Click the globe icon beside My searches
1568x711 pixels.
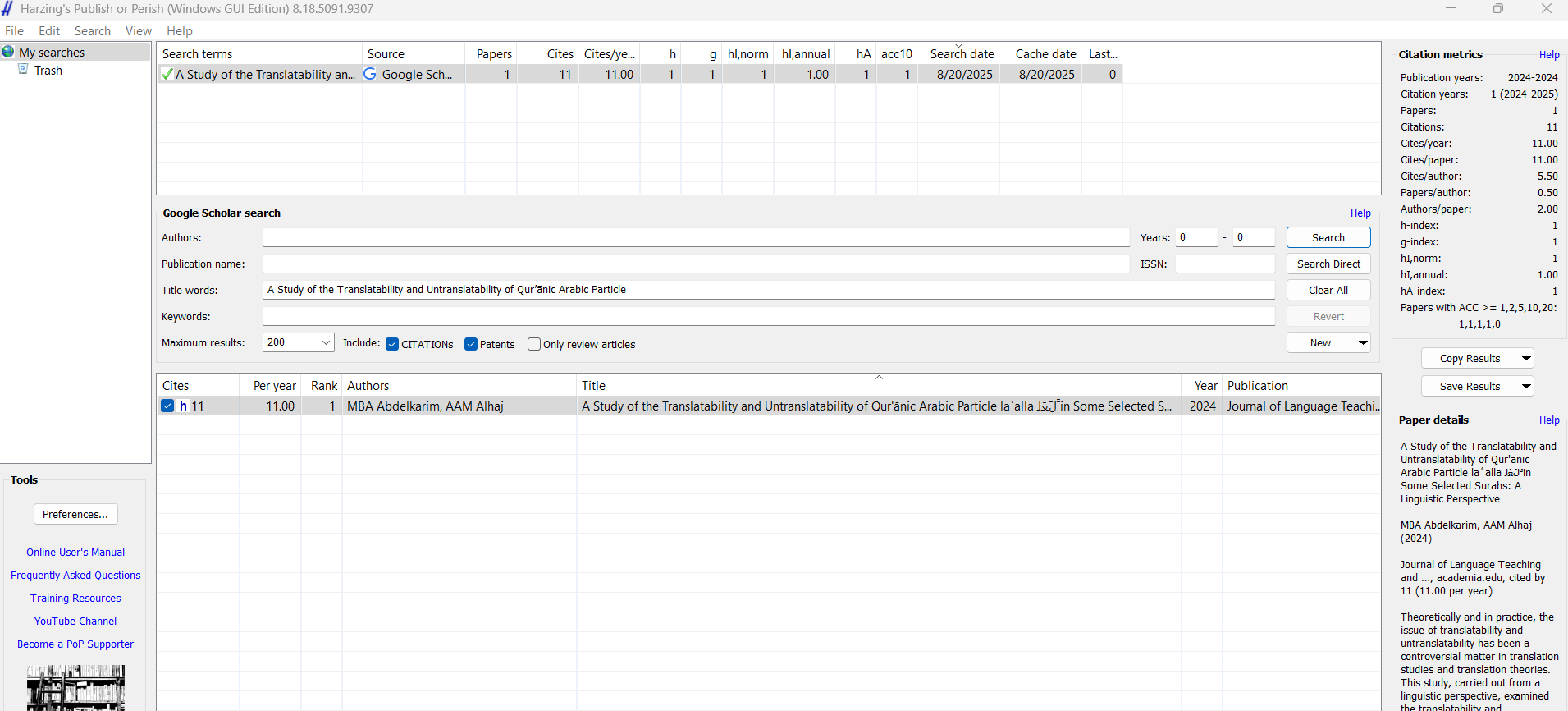8,52
